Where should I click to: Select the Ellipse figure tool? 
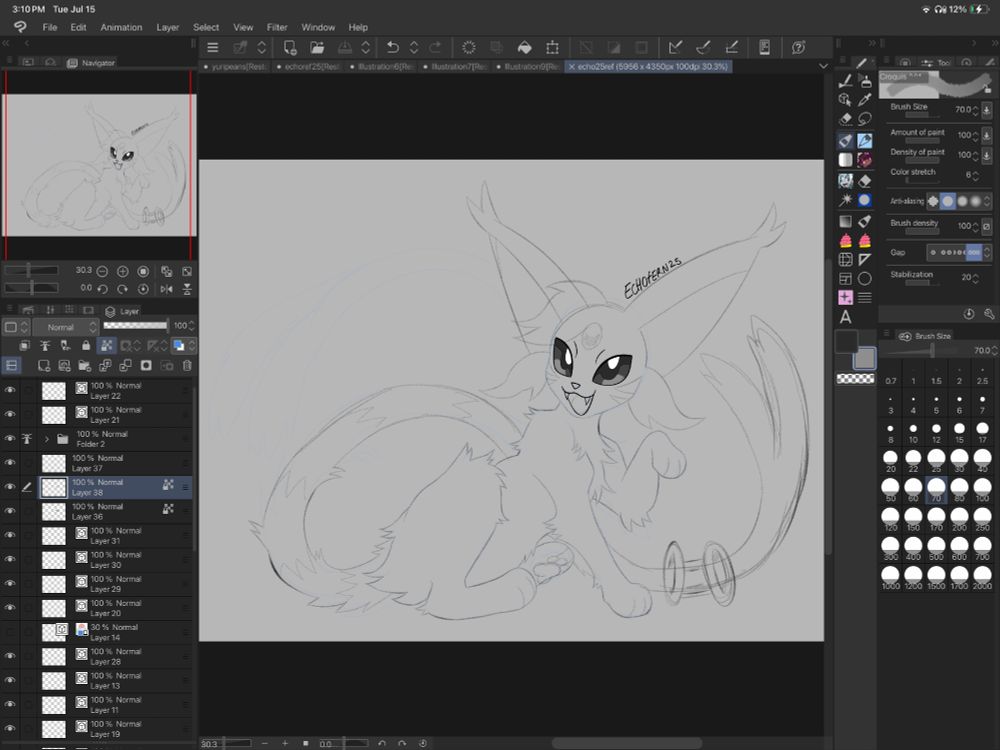pos(865,279)
